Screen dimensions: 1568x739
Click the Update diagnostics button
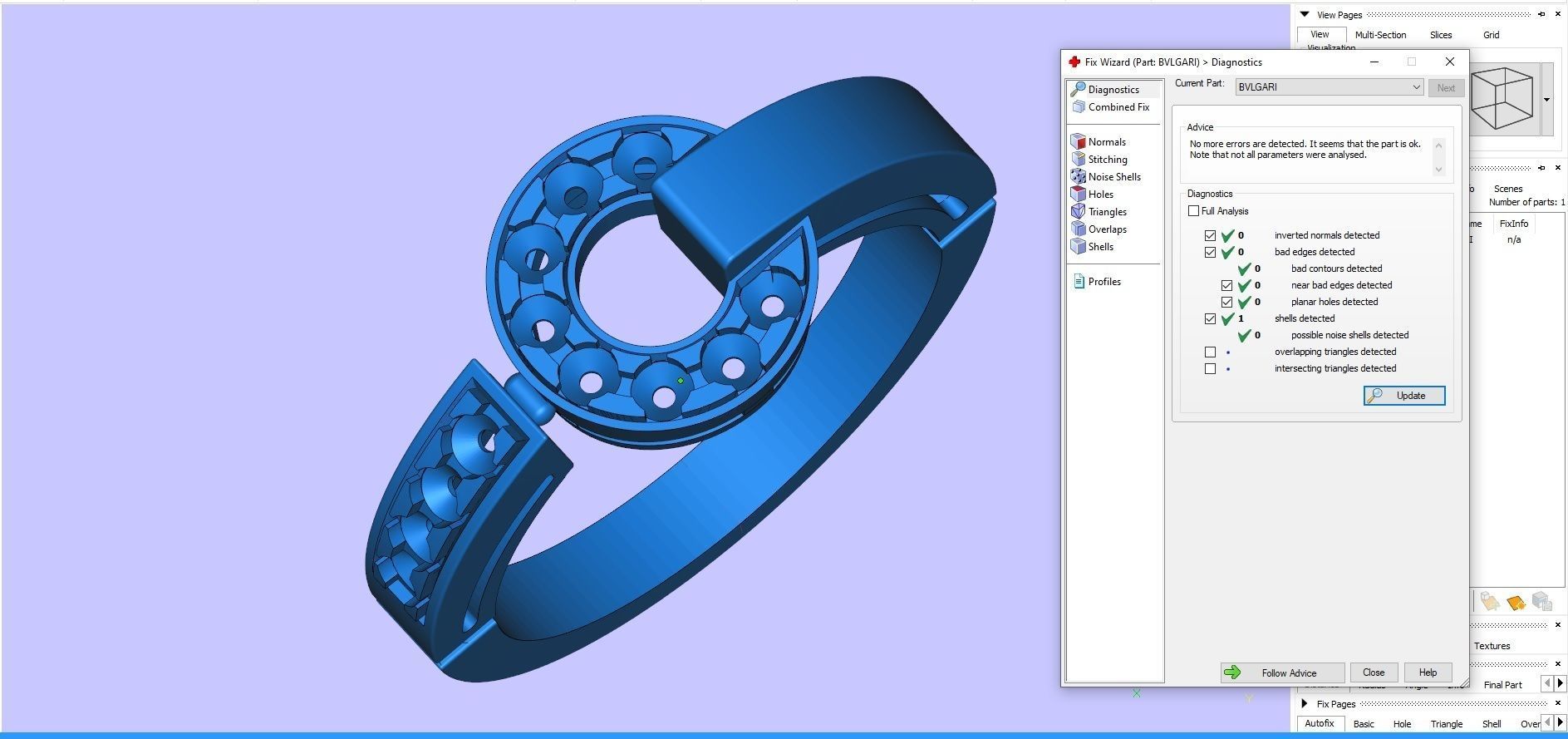point(1404,396)
